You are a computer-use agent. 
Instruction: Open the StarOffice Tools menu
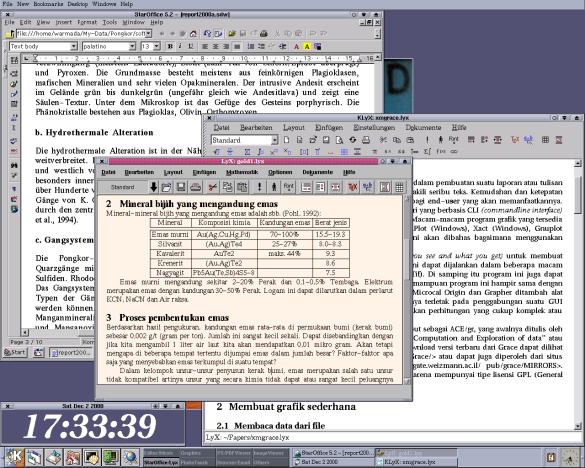tap(110, 22)
